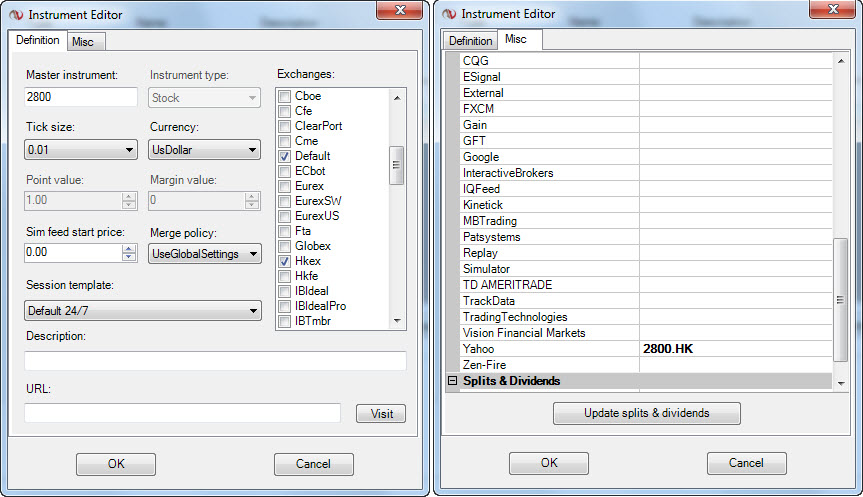This screenshot has width=863, height=497.
Task: Click the Margin value spinner arrows
Action: [x=252, y=200]
